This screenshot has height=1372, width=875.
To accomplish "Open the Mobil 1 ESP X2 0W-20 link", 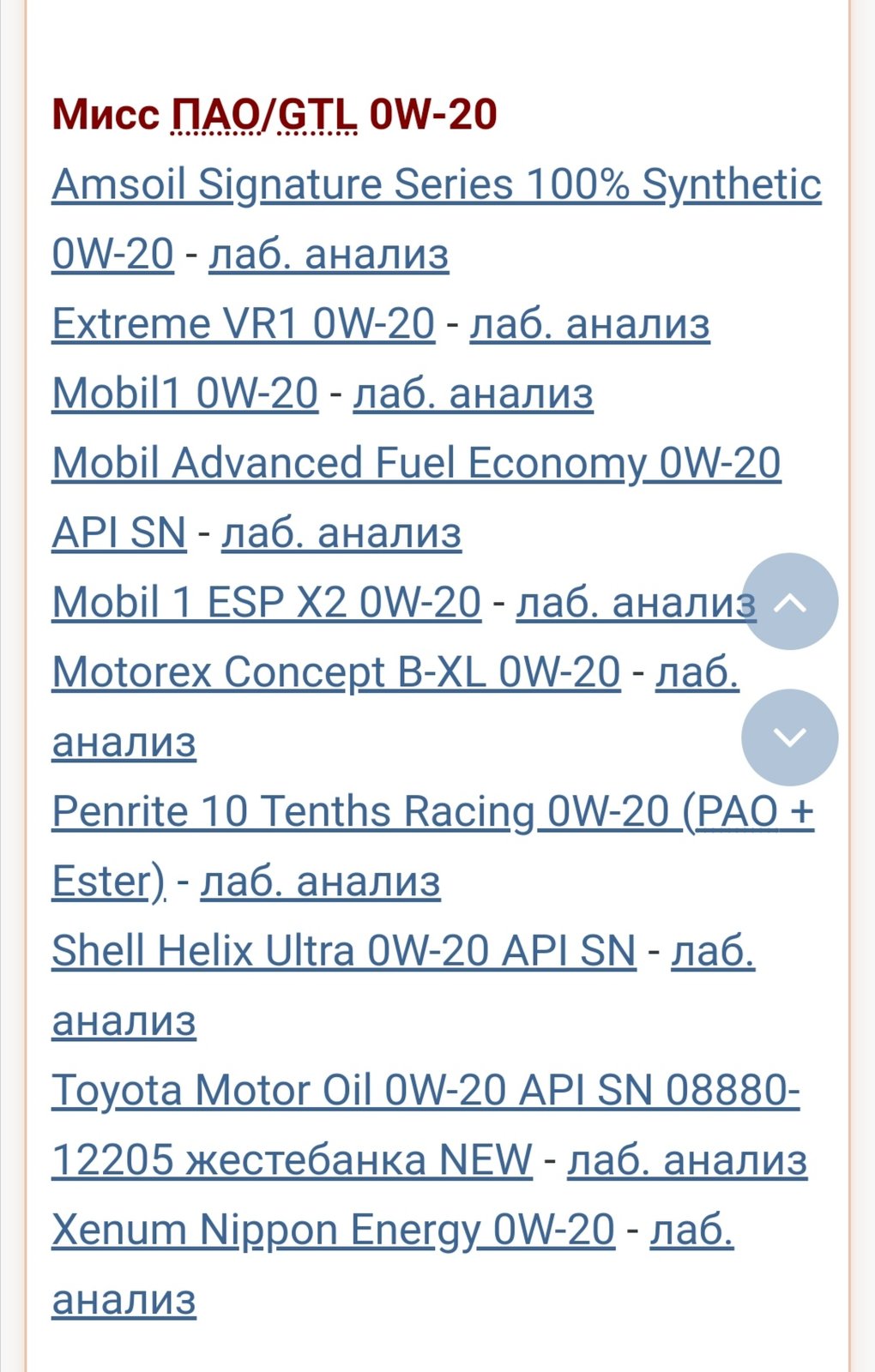I will click(266, 602).
